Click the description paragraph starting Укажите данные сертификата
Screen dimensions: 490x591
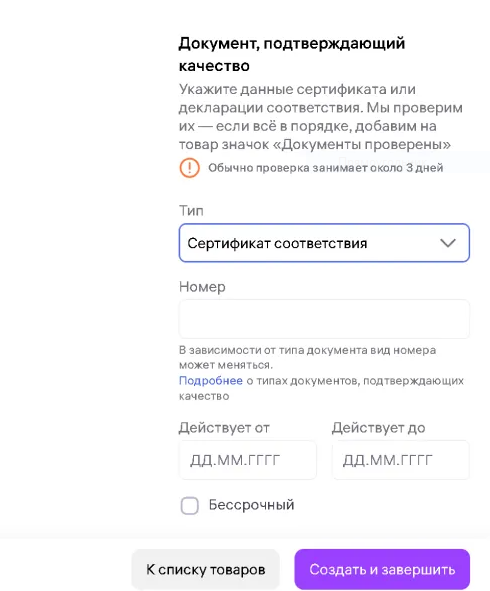point(321,117)
